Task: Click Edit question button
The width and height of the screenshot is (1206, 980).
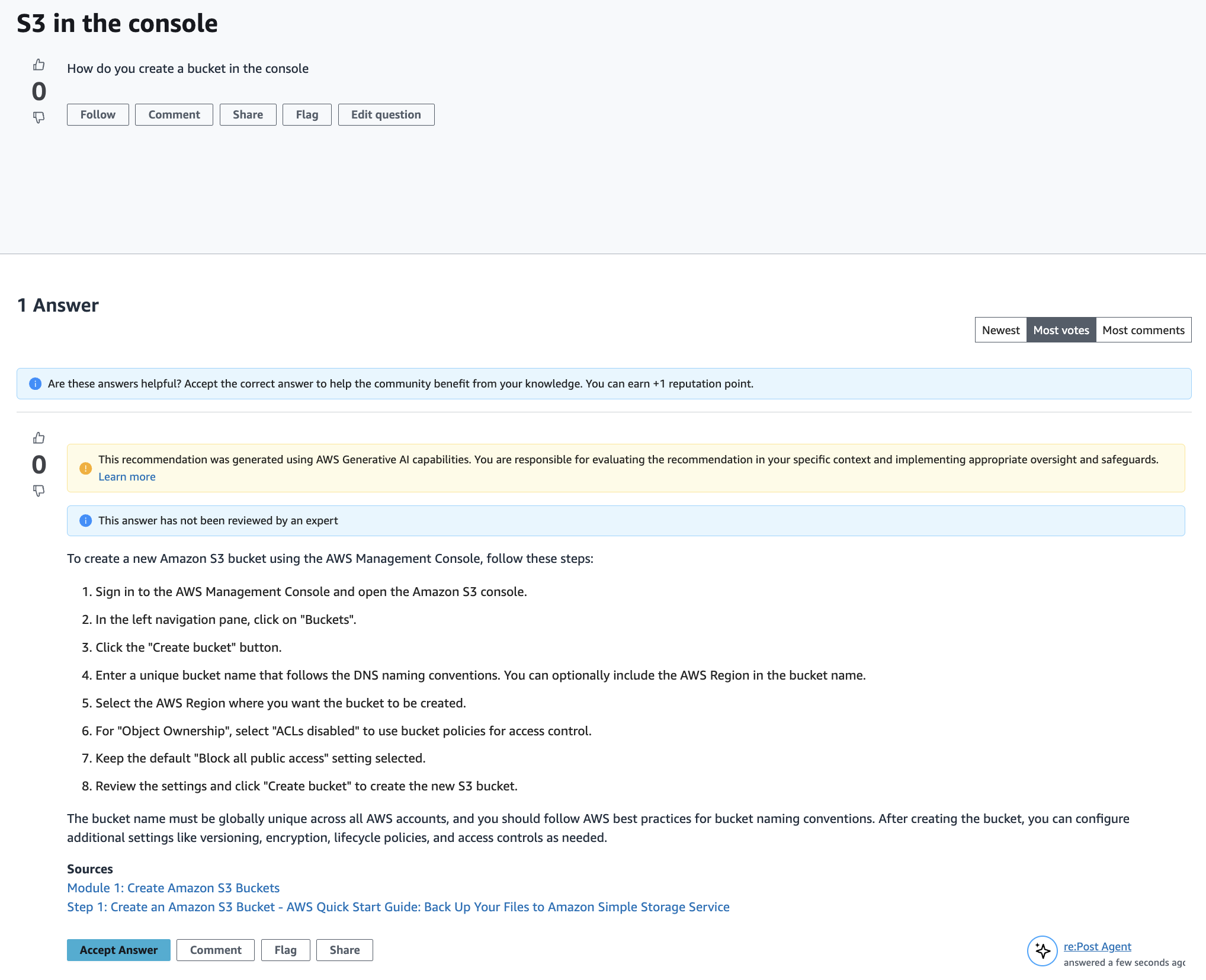Action: click(386, 114)
